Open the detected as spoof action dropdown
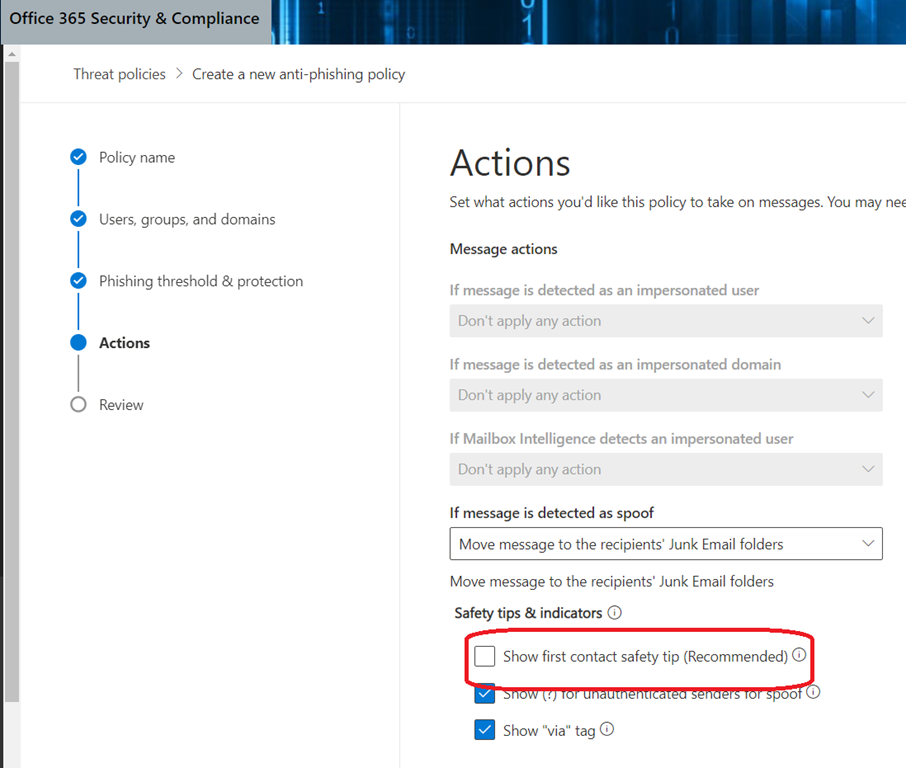Viewport: 906px width, 768px height. pos(666,544)
